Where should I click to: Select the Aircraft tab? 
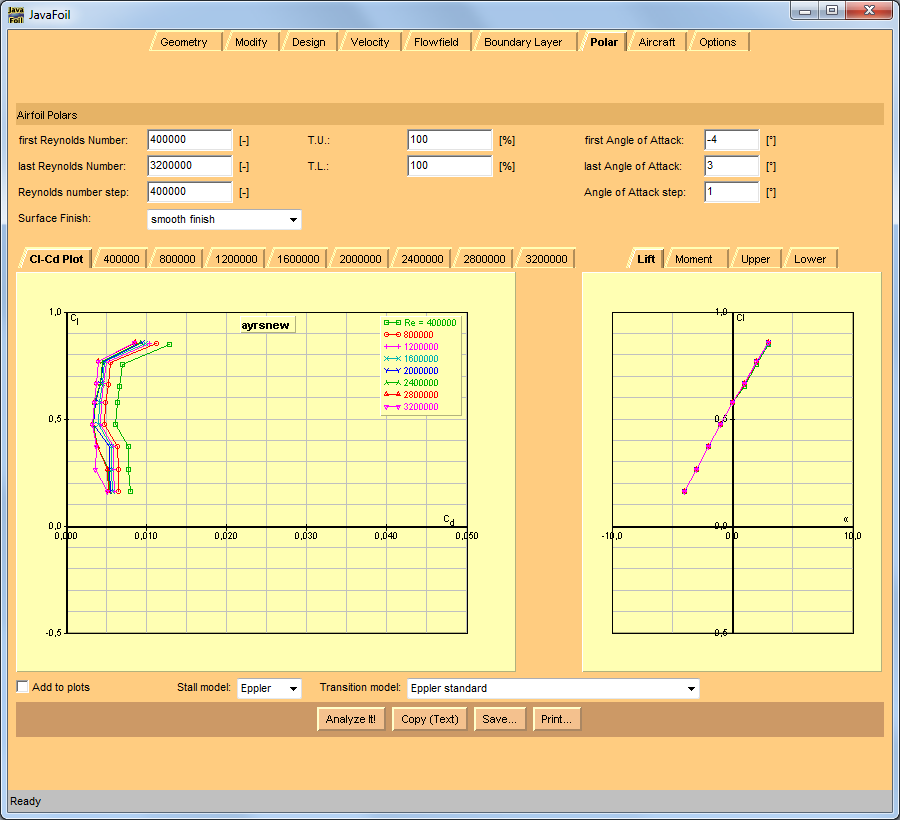coord(657,42)
